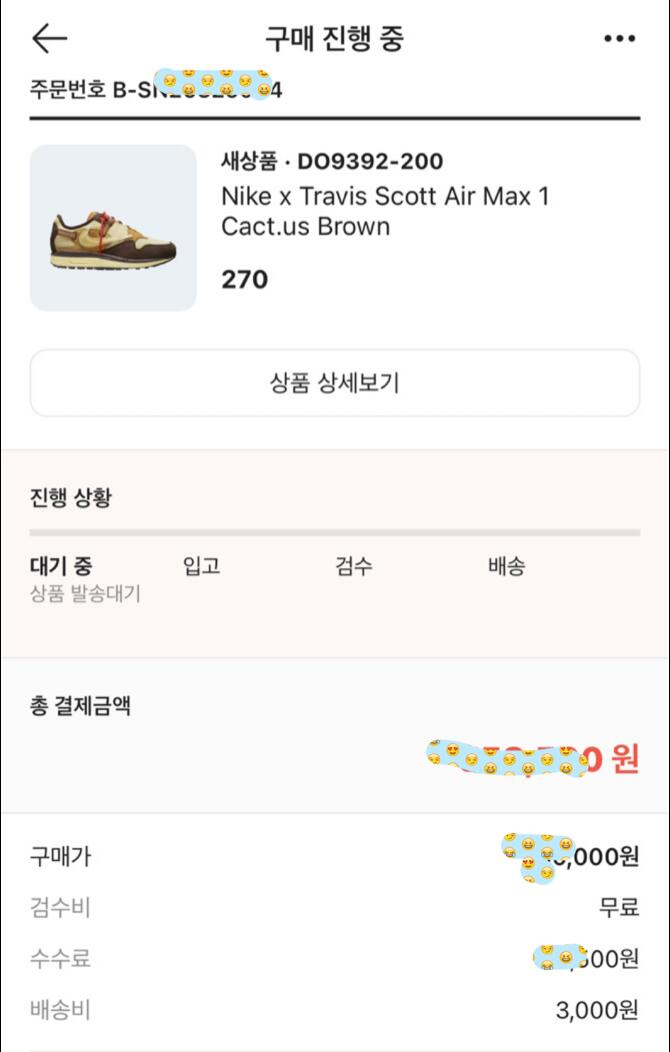Tap the model code DO9392-200

click(370, 162)
